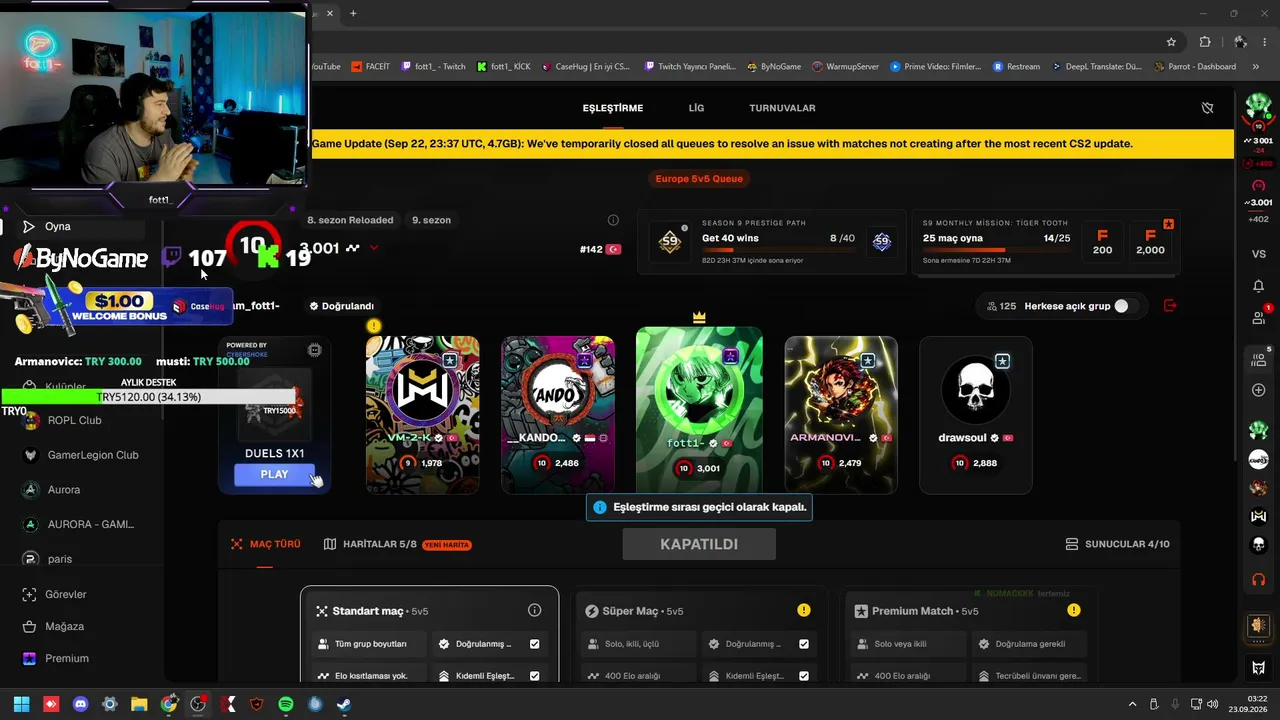Image resolution: width=1280 pixels, height=720 pixels.
Task: Toggle Doğrulanmış checkbox in Standart maç
Action: click(535, 644)
